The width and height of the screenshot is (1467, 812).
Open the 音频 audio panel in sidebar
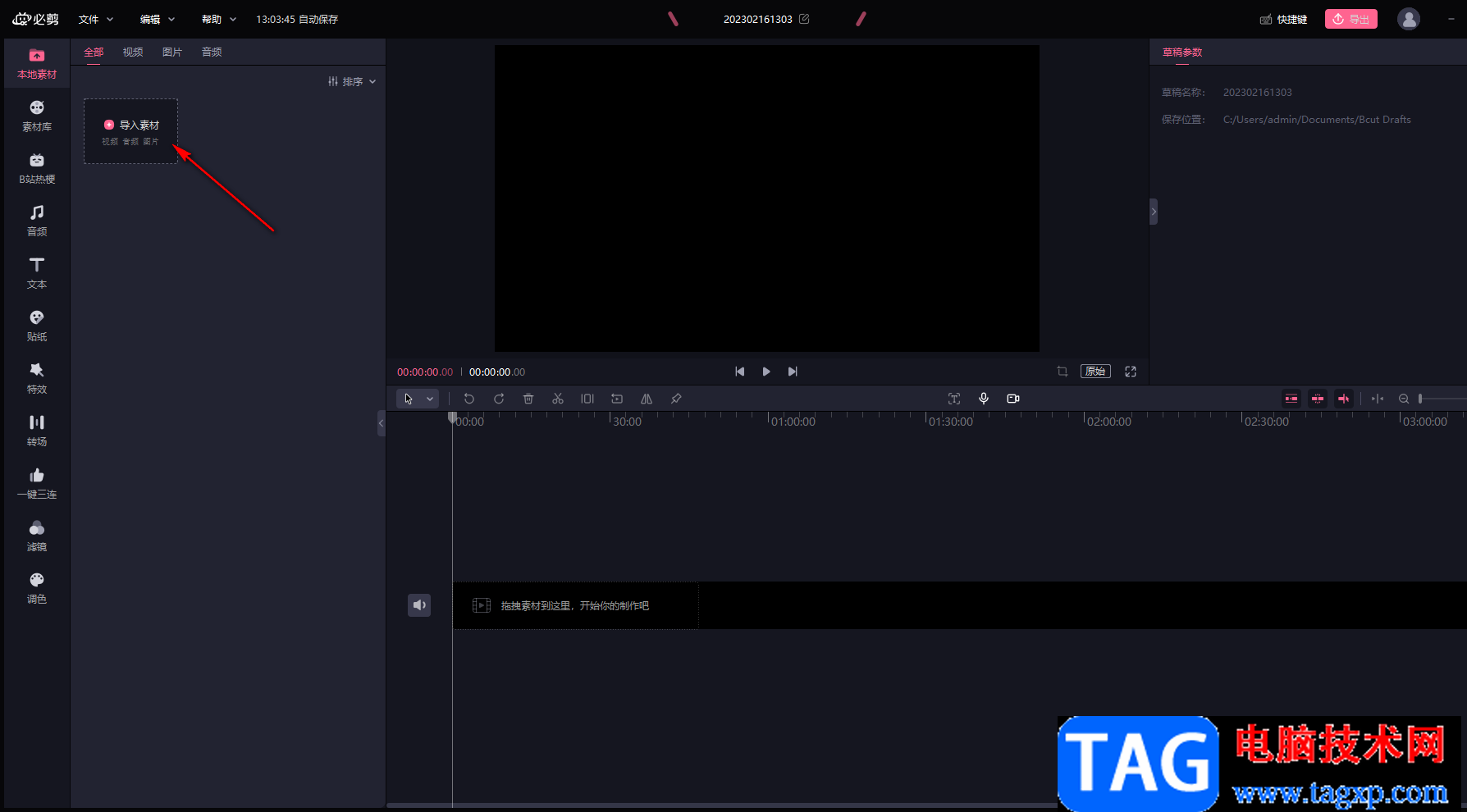coord(37,221)
